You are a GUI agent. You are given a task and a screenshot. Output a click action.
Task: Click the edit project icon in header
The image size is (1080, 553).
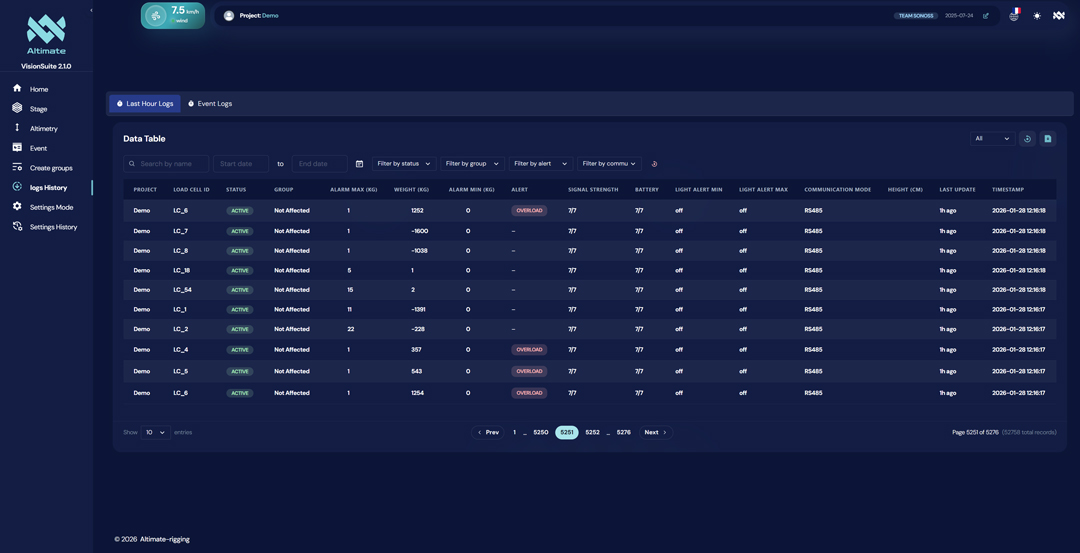986,16
